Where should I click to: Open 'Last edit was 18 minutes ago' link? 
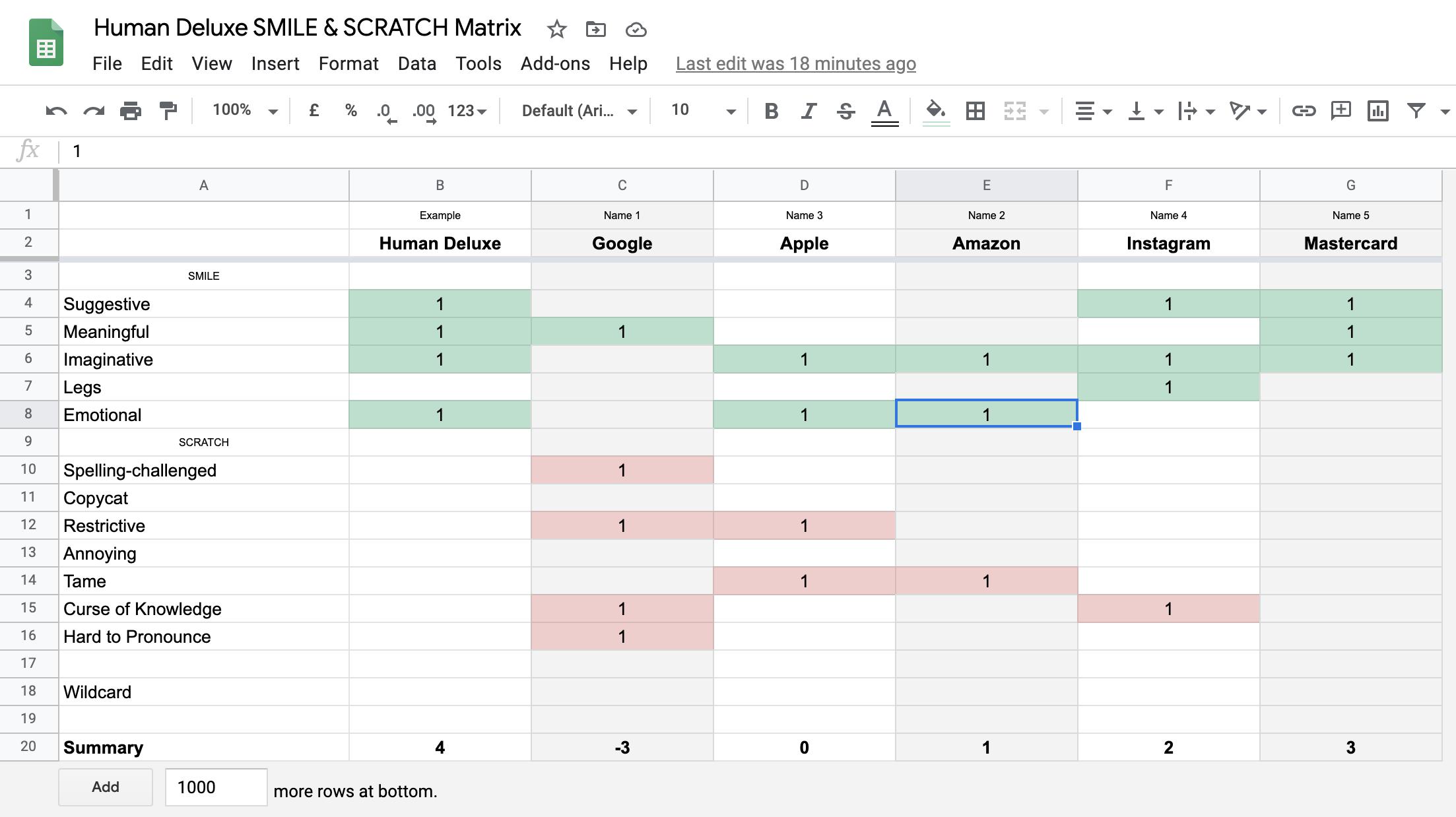(795, 63)
